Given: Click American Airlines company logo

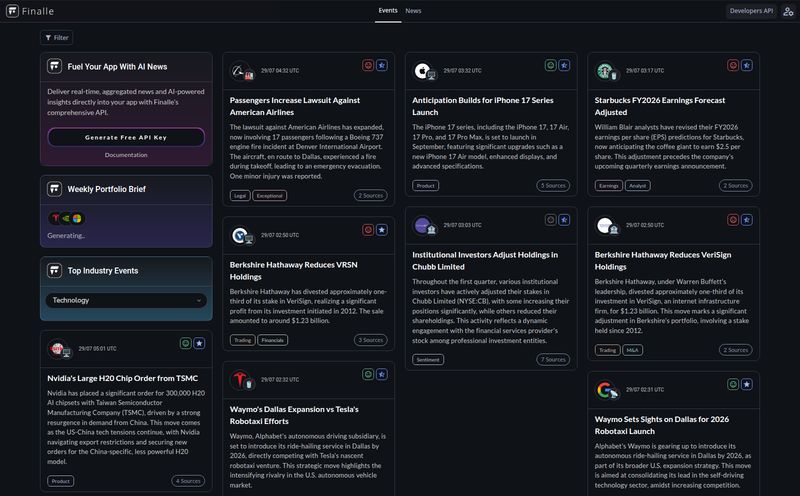Looking at the screenshot, I should tap(241, 71).
